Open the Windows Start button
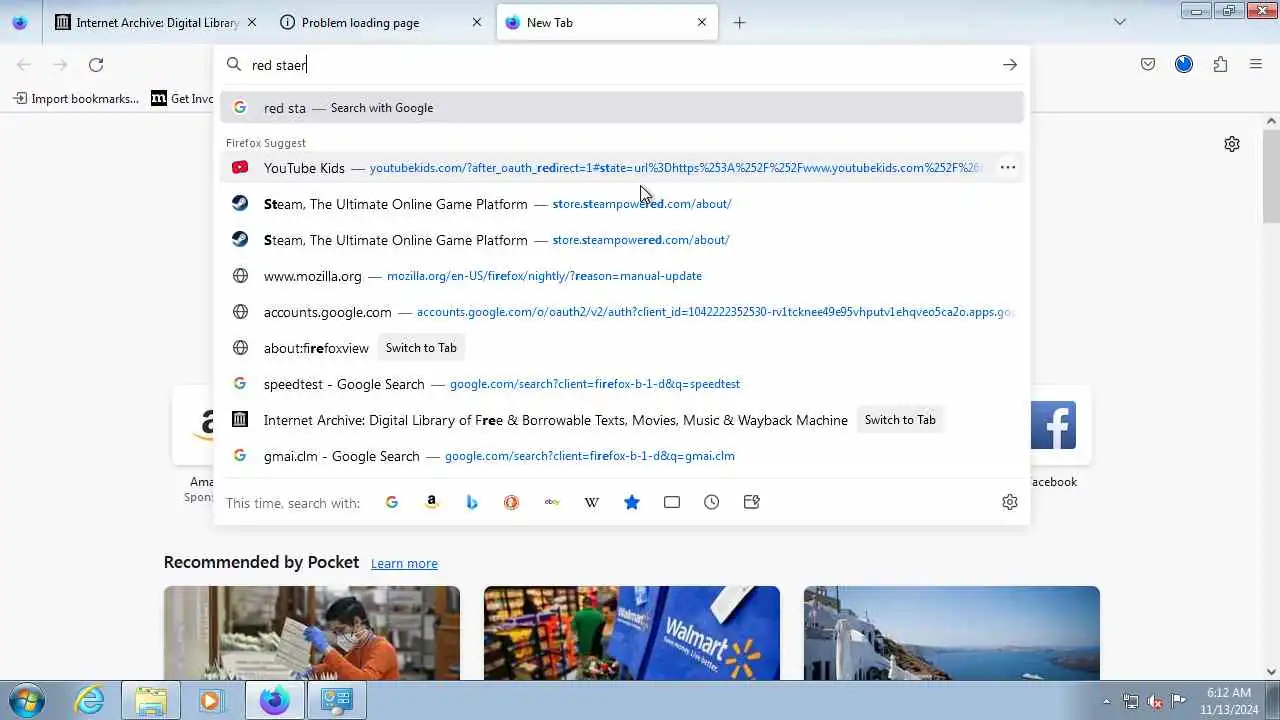The image size is (1280, 720). coord(27,700)
